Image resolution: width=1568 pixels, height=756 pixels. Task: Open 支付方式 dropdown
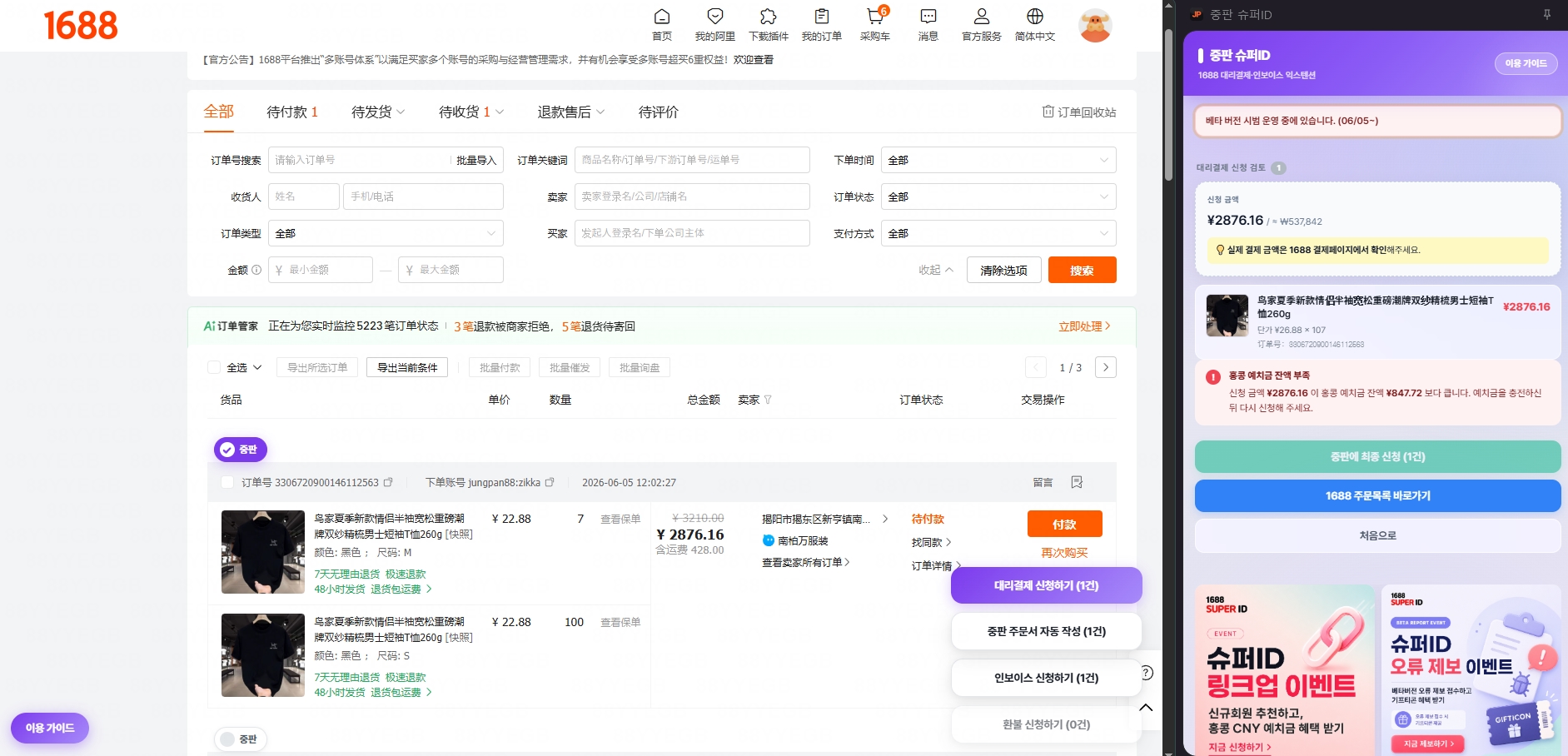click(x=998, y=233)
